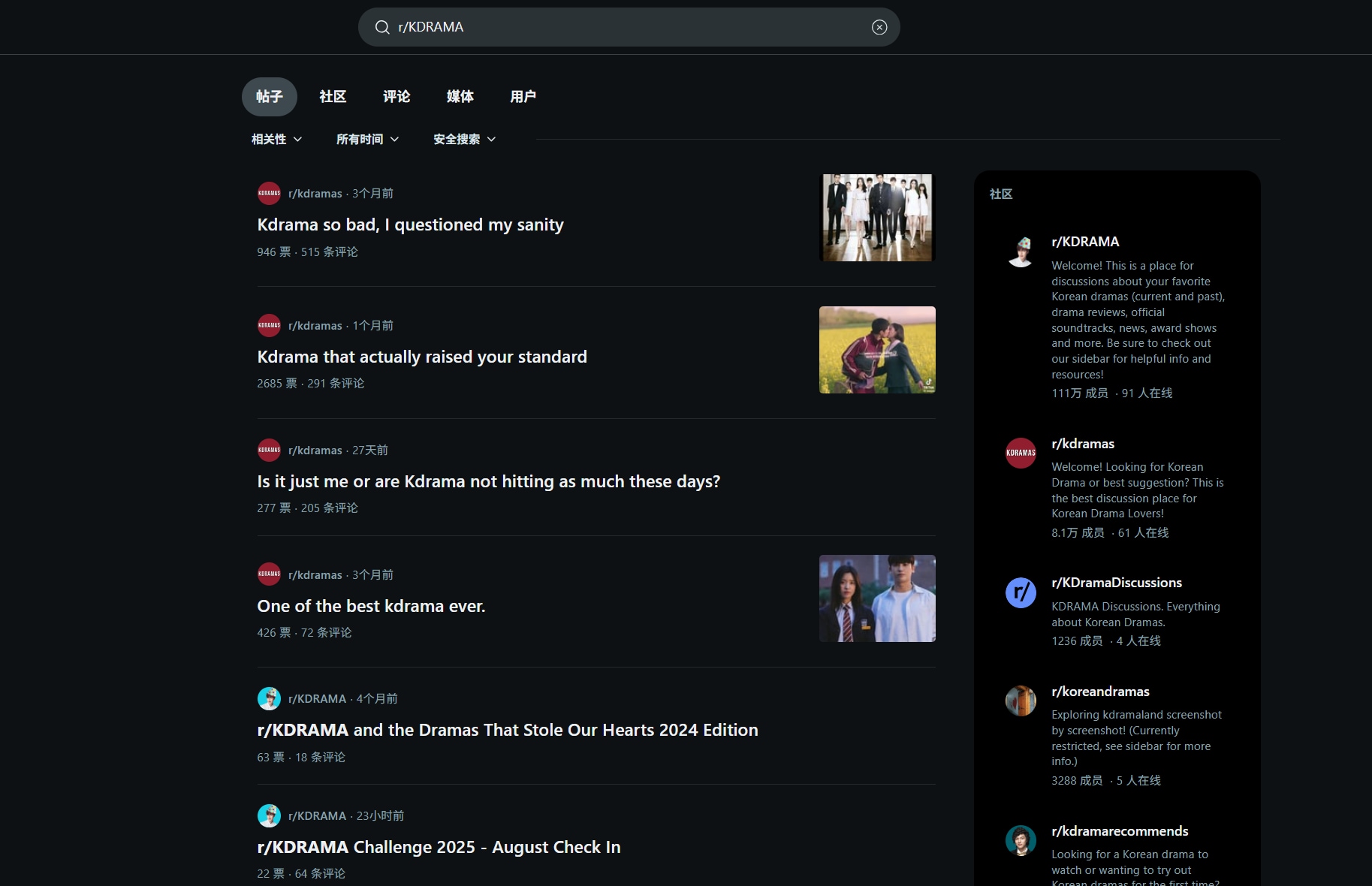
Task: Clear the search field with X icon
Action: 879,27
